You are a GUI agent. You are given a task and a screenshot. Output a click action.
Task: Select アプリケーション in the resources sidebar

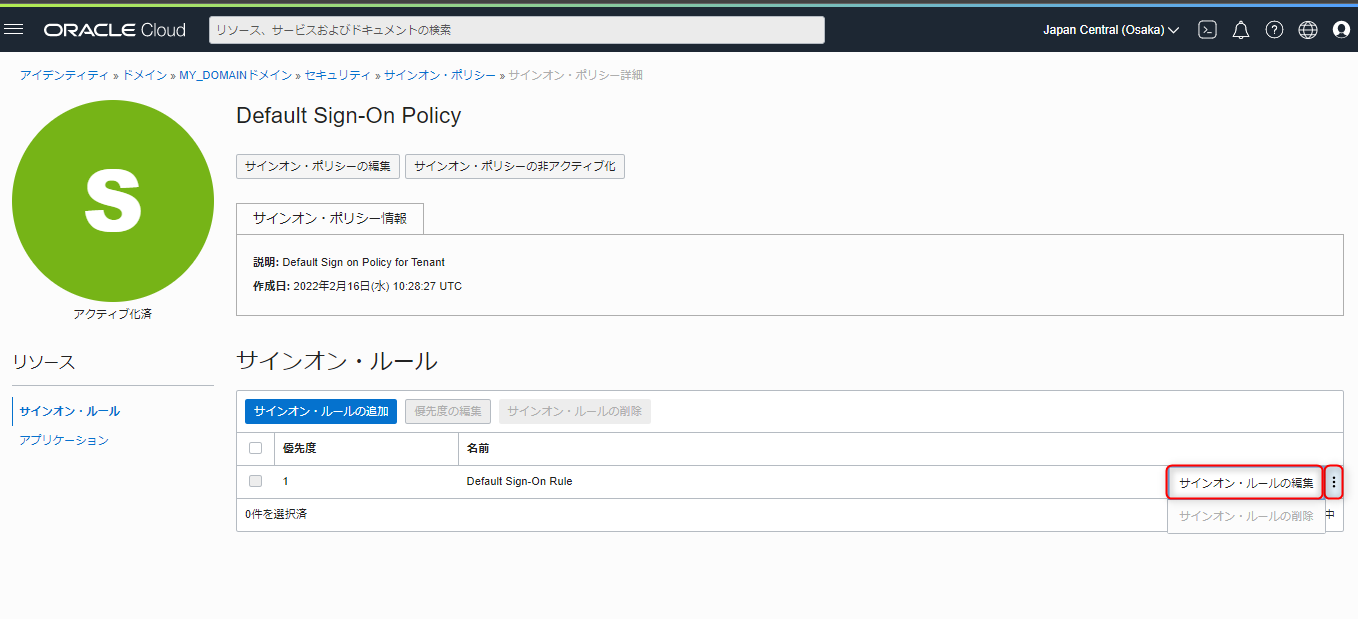click(x=64, y=440)
